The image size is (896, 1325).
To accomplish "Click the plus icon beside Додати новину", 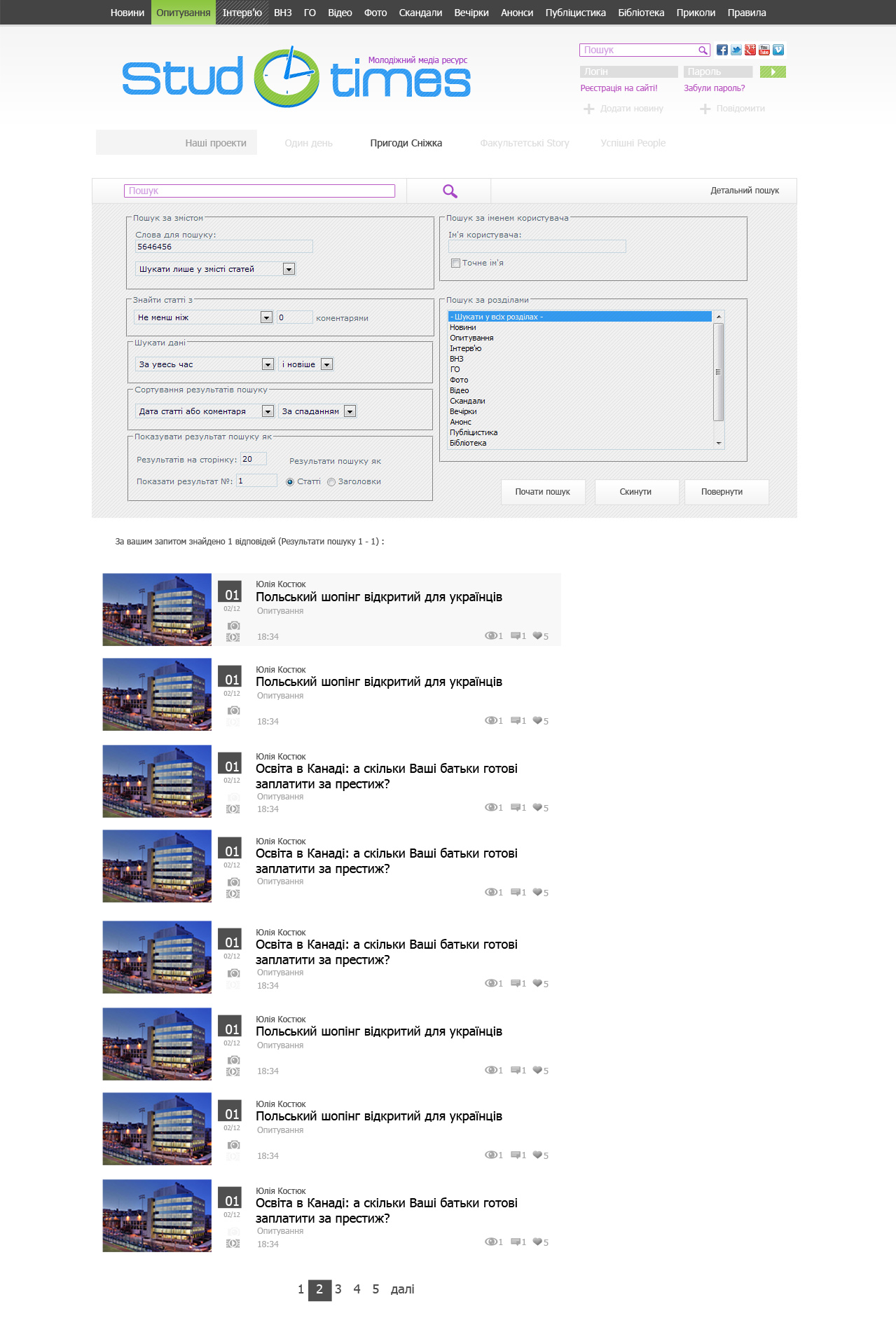I will [x=589, y=109].
